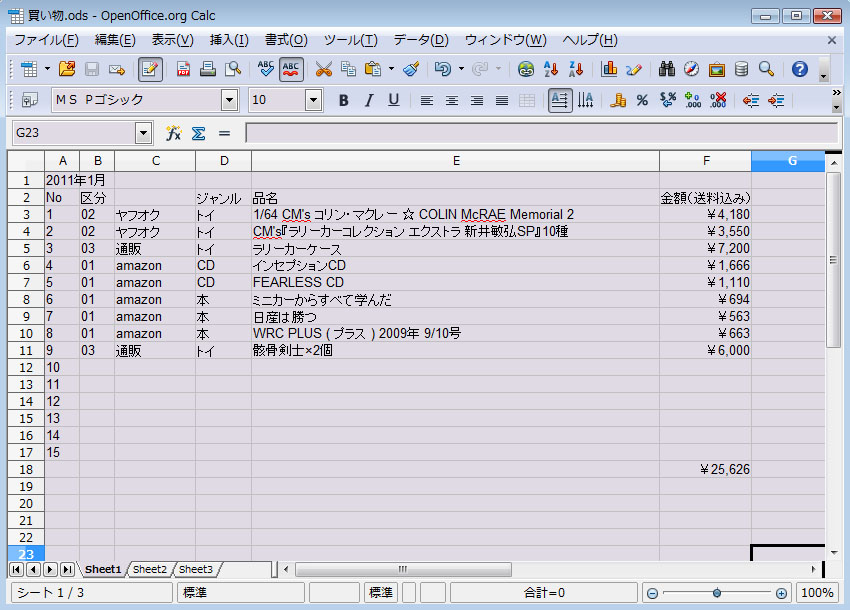Open the Navigator compass icon
Image resolution: width=850 pixels, height=610 pixels.
(x=691, y=69)
